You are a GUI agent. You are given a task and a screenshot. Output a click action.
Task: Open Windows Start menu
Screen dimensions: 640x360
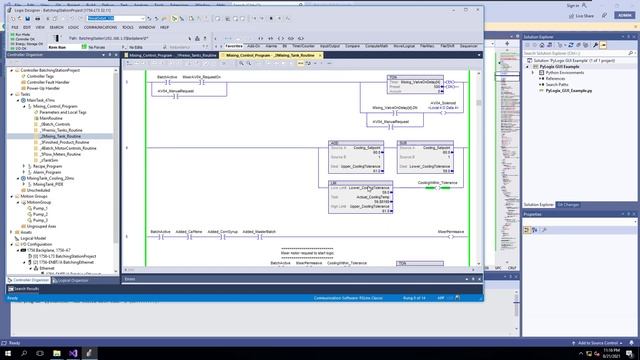click(x=8, y=353)
